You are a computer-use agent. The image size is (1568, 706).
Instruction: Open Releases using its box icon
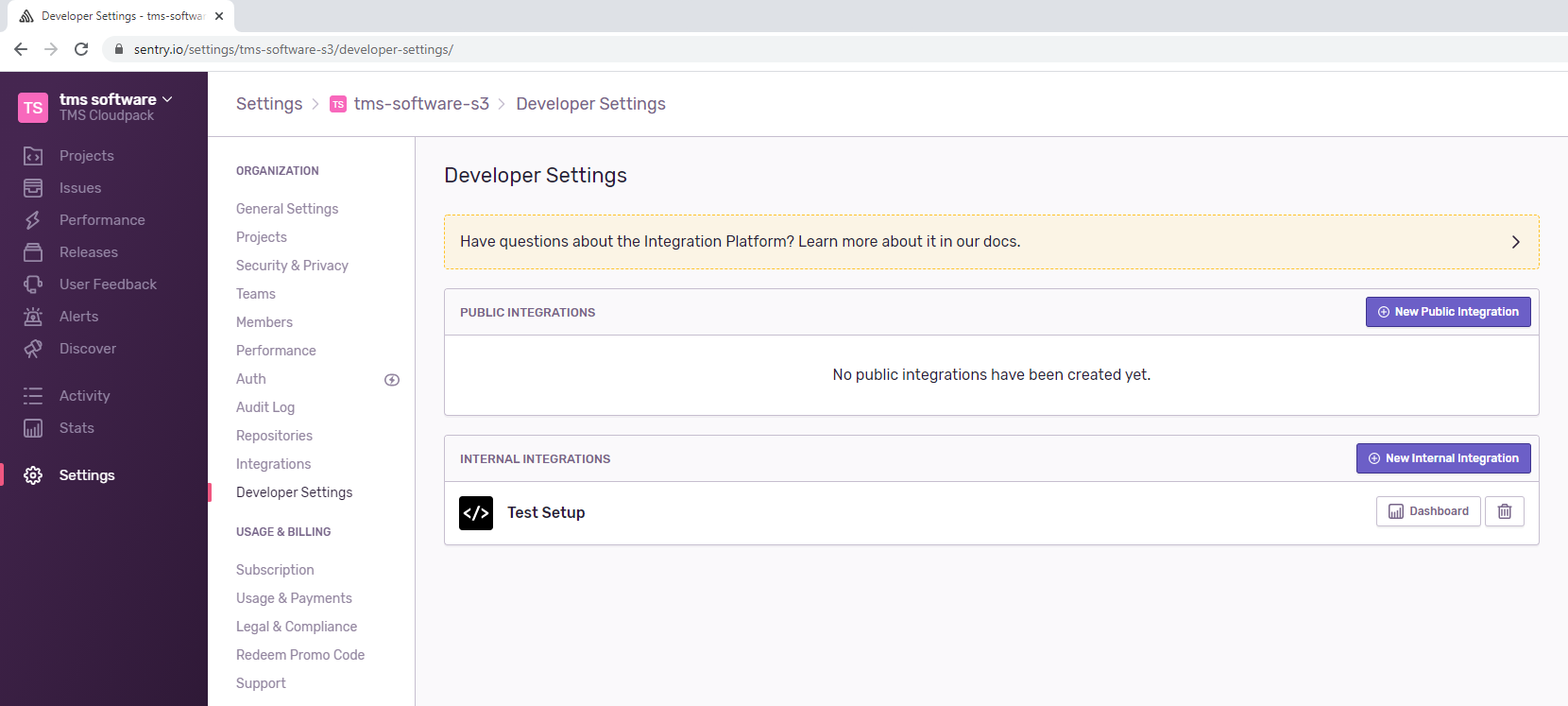(33, 252)
